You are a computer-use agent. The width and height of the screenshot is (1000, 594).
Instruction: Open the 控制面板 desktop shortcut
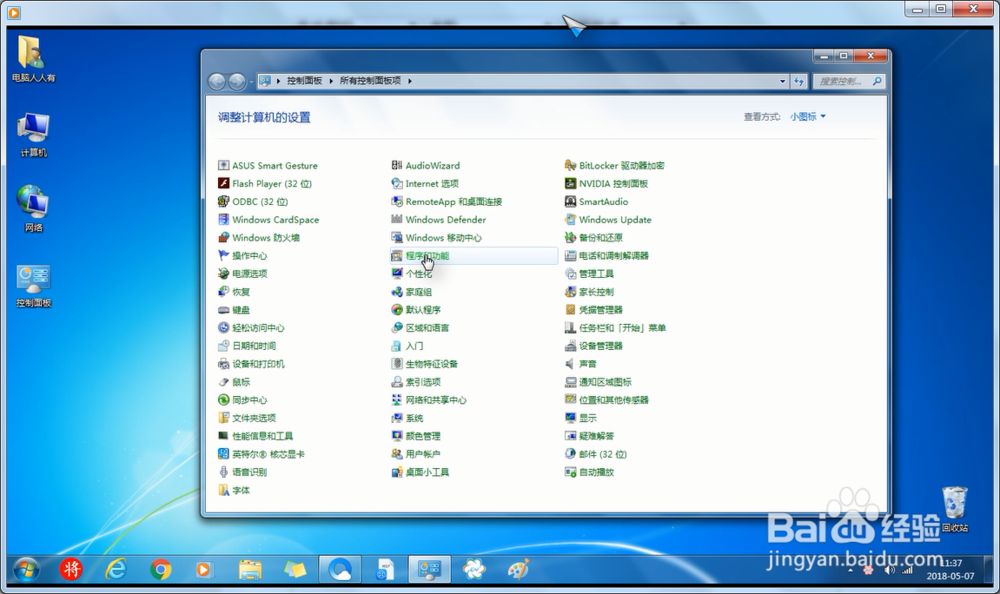tap(33, 285)
